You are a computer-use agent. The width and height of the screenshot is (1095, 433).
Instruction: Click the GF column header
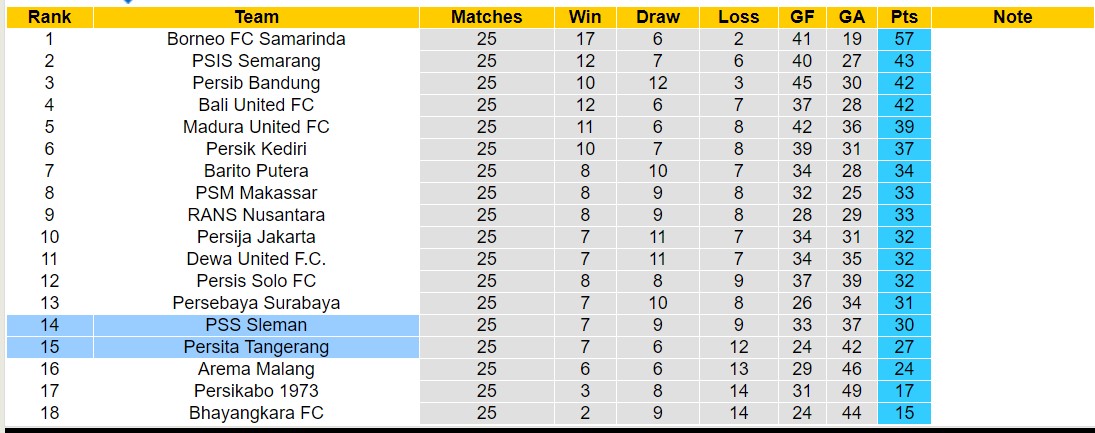801,17
